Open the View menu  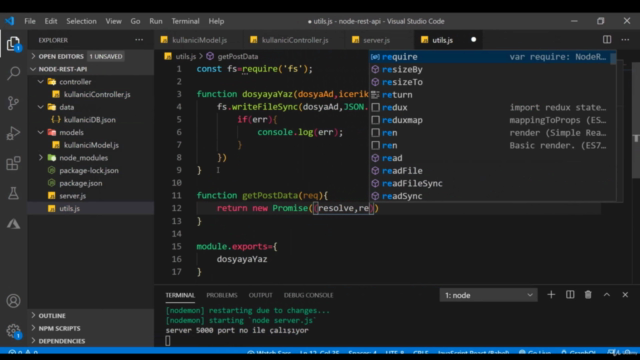pyautogui.click(x=113, y=21)
